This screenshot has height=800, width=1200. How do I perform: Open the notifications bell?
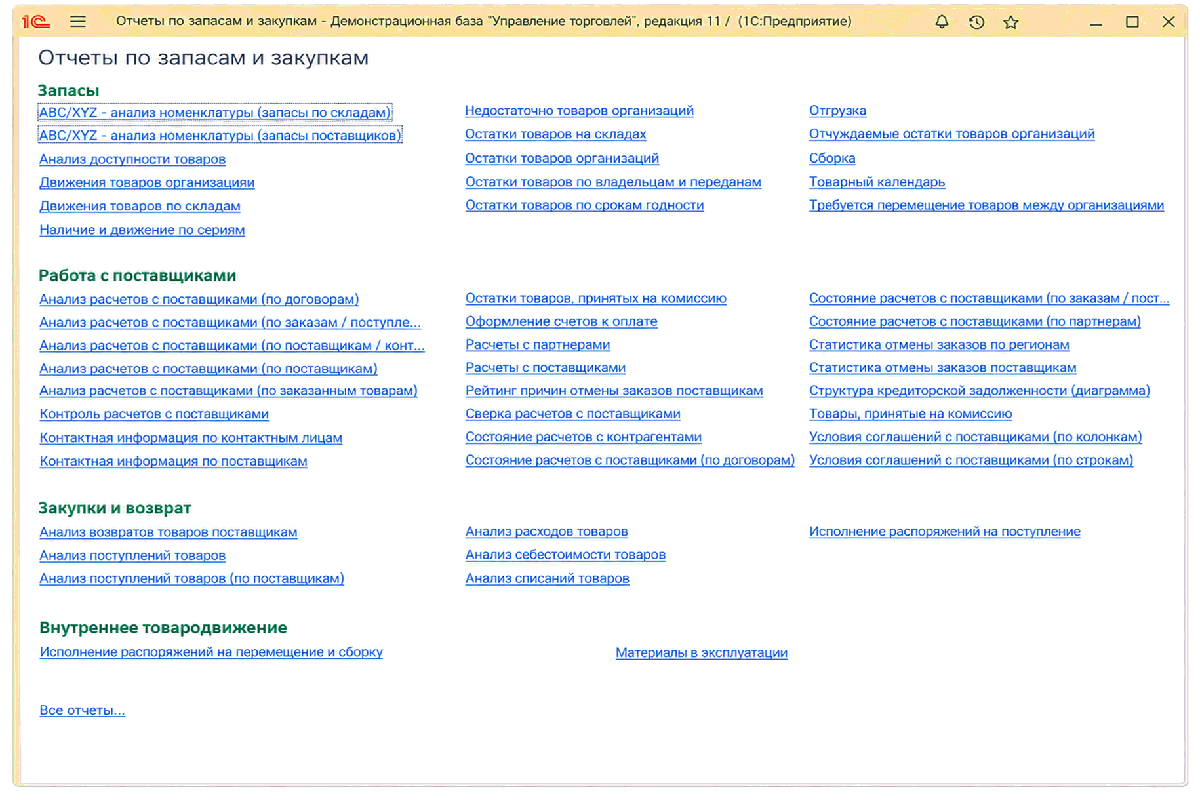coord(942,21)
